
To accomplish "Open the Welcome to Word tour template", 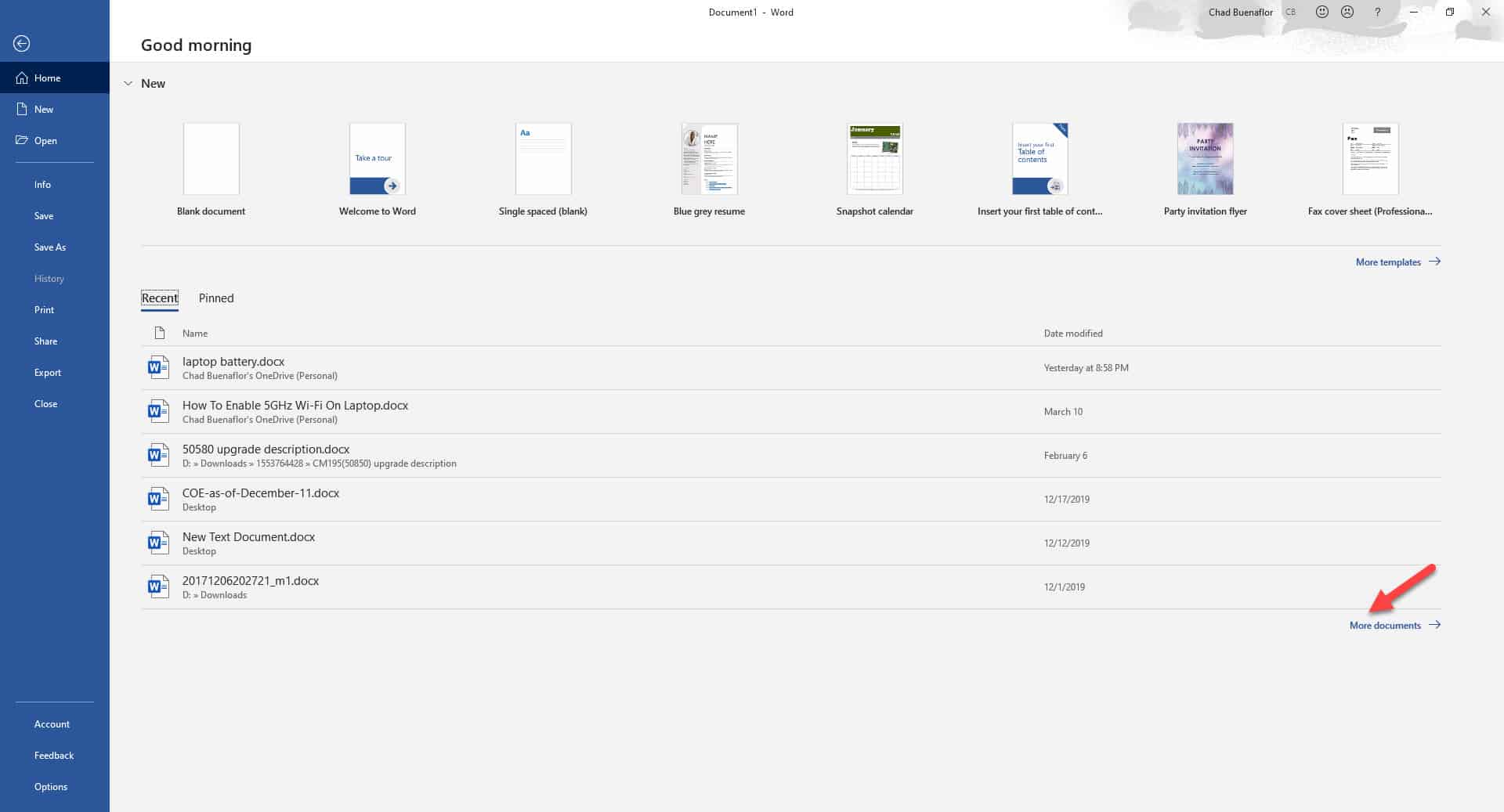I will (x=377, y=170).
